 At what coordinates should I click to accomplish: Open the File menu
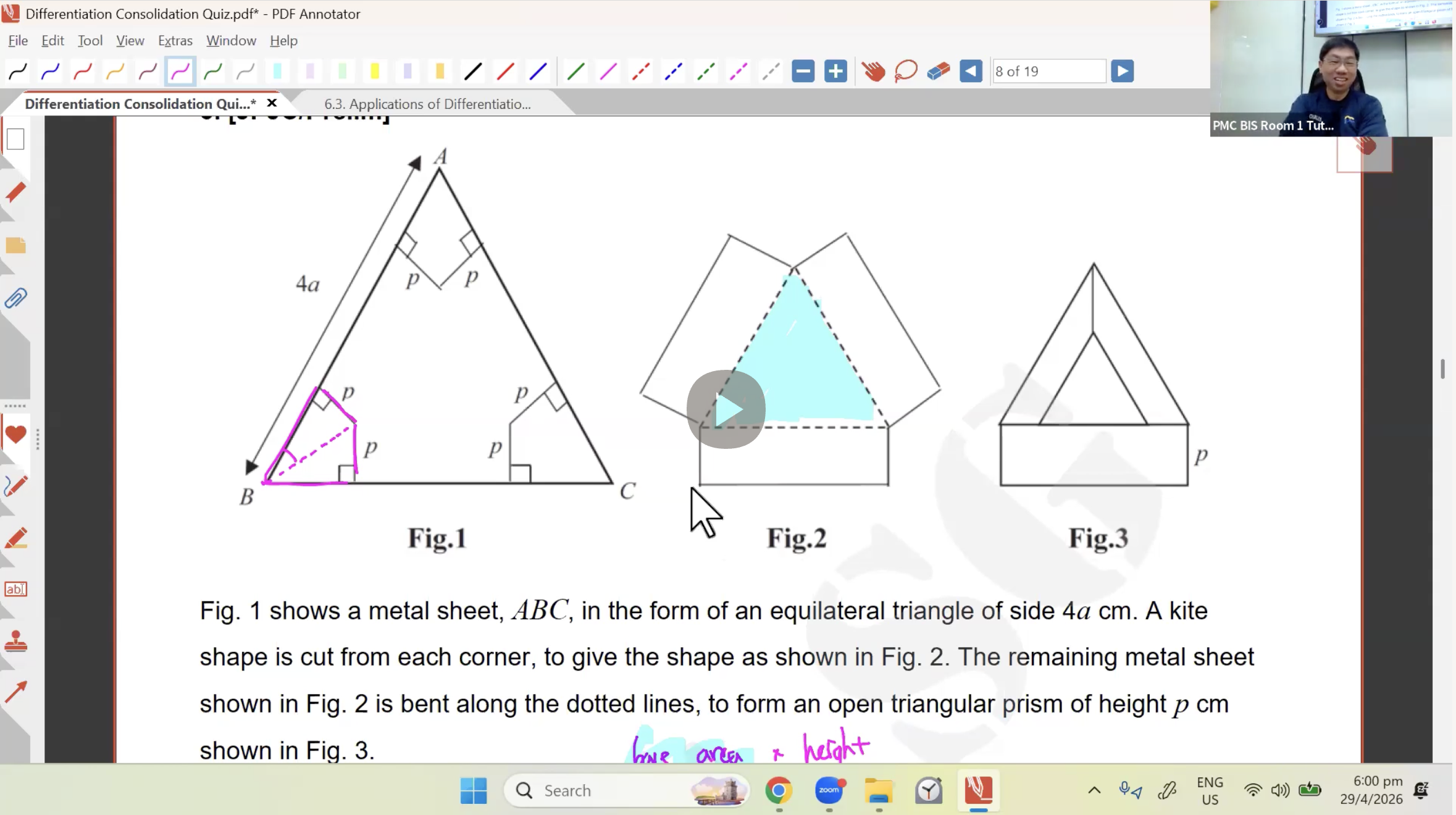tap(18, 40)
